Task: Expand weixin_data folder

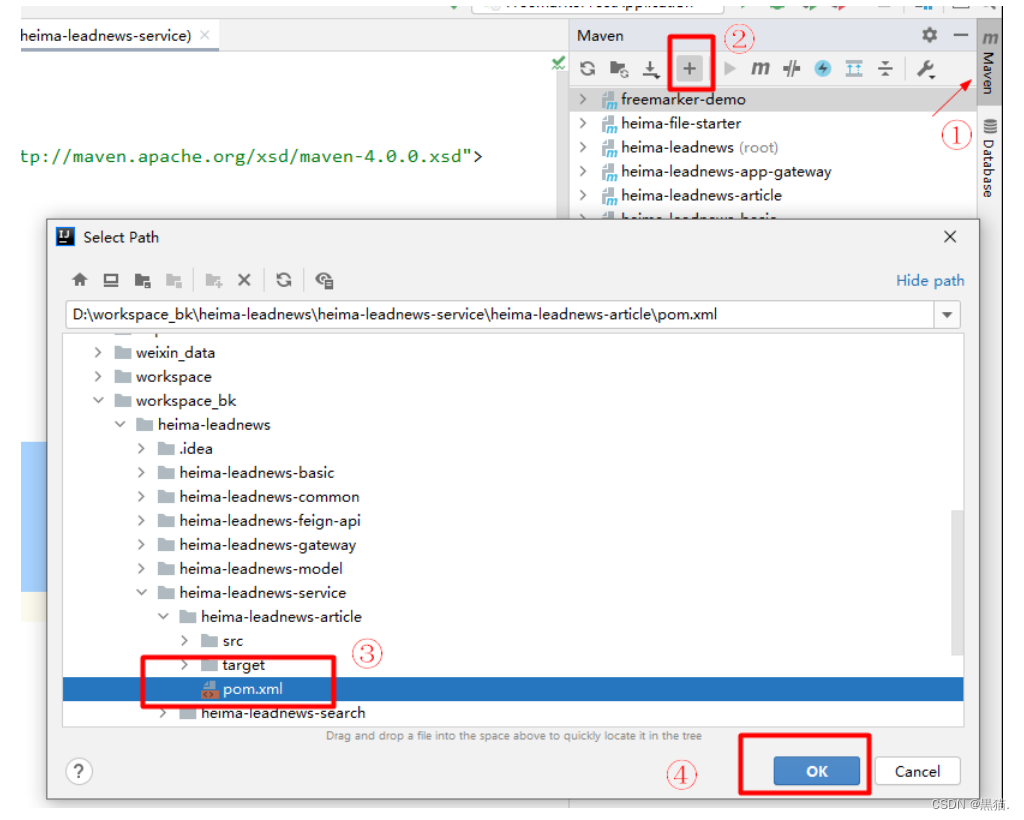Action: pyautogui.click(x=98, y=353)
